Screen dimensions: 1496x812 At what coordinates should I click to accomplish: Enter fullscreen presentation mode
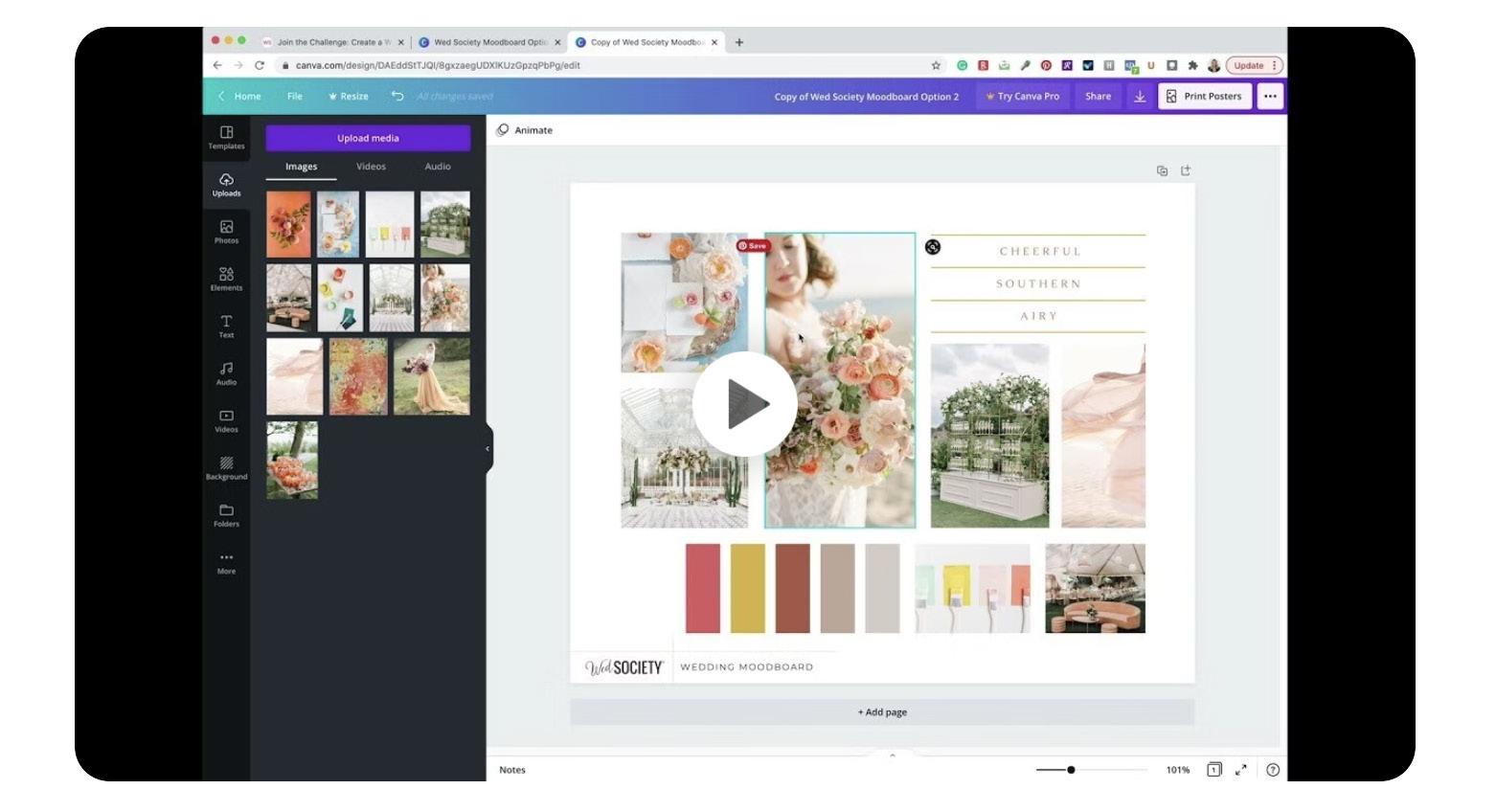pyautogui.click(x=1241, y=770)
